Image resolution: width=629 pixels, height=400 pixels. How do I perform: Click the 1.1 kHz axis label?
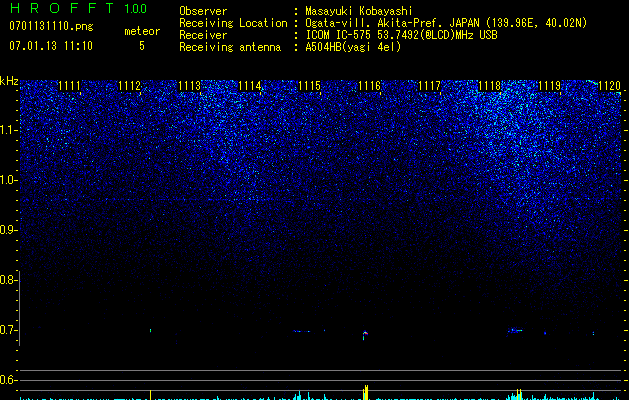[x=8, y=130]
